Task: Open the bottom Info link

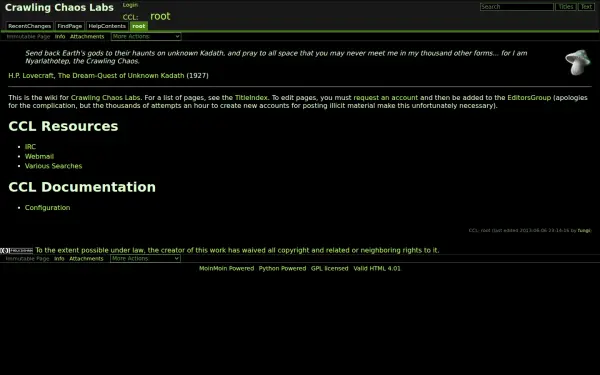Action: click(59, 259)
